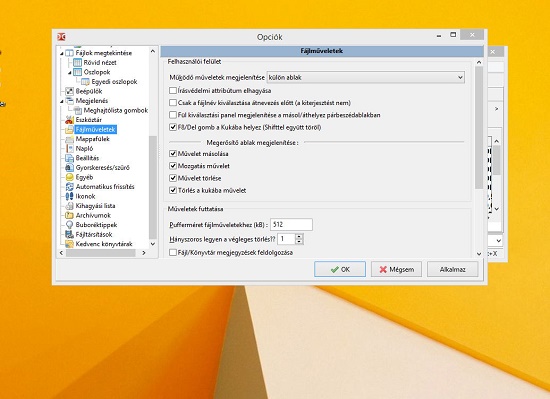Click the Egyedi oszlopok icon
This screenshot has height=399, width=550.
85,82
